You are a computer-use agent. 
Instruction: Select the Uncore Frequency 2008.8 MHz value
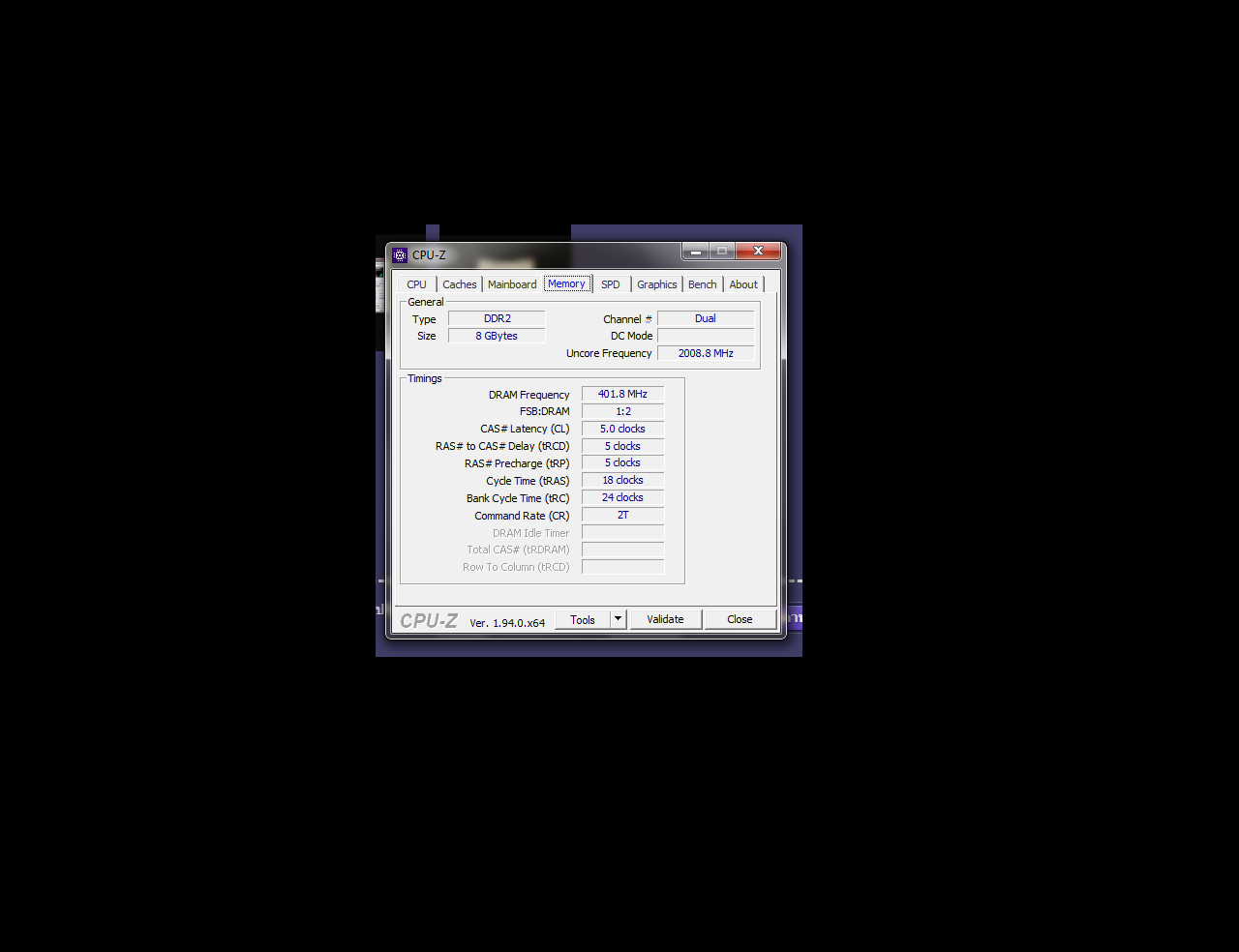click(706, 353)
